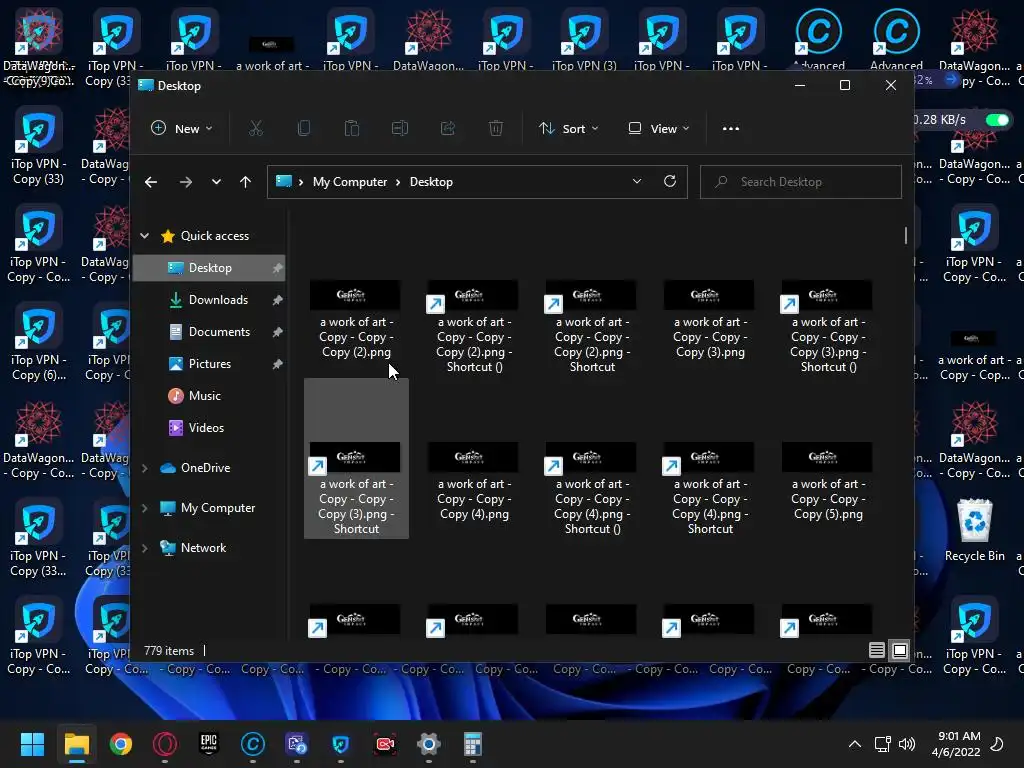Image resolution: width=1024 pixels, height=768 pixels.
Task: Click the '779 items' status text
Action: [169, 650]
